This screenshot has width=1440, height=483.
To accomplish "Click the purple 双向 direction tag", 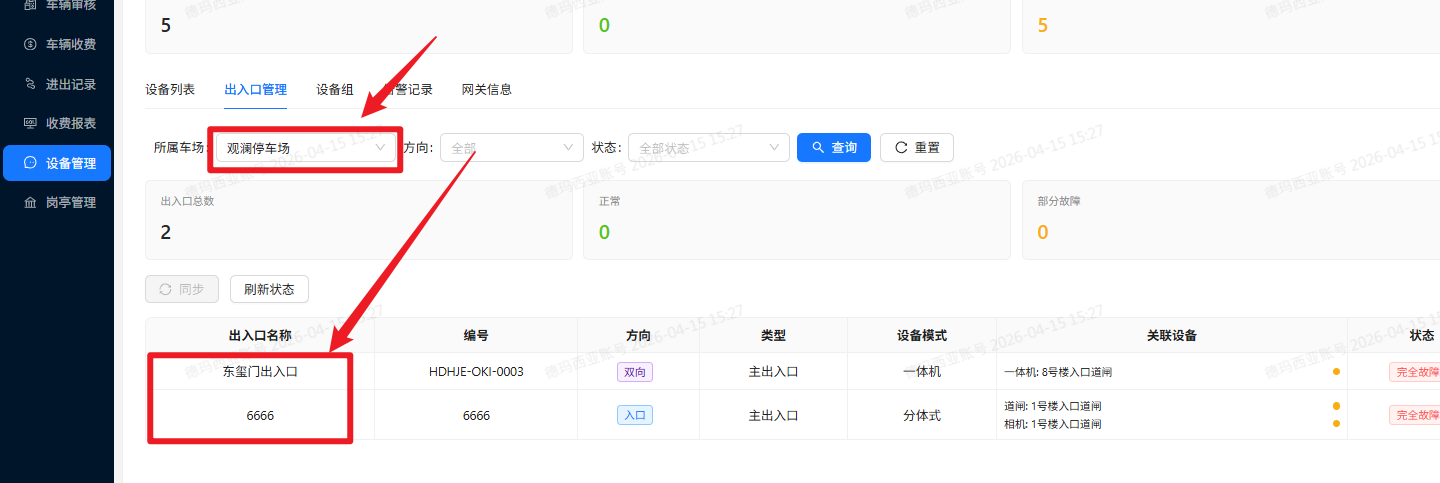I will 635,372.
